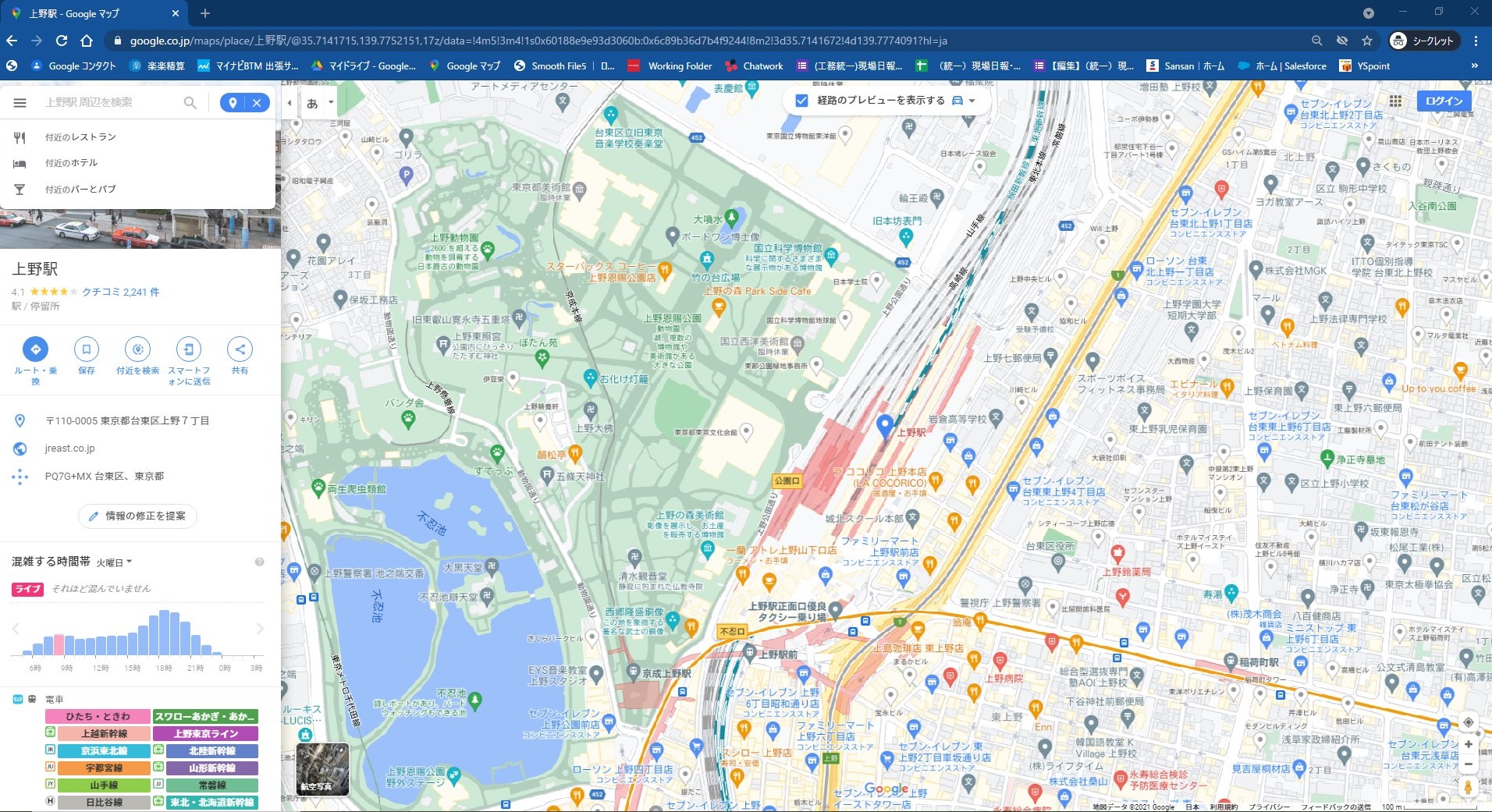Zoom out the map with the minus button

1468,764
